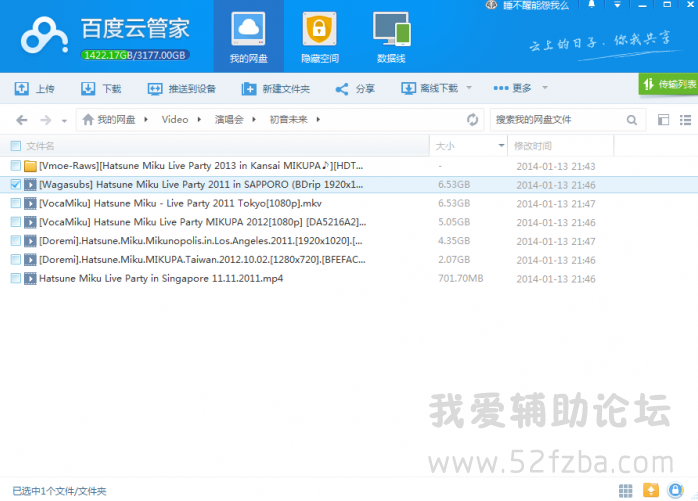Click video icon of Taiwan file
This screenshot has height=501, width=698.
click(x=30, y=259)
